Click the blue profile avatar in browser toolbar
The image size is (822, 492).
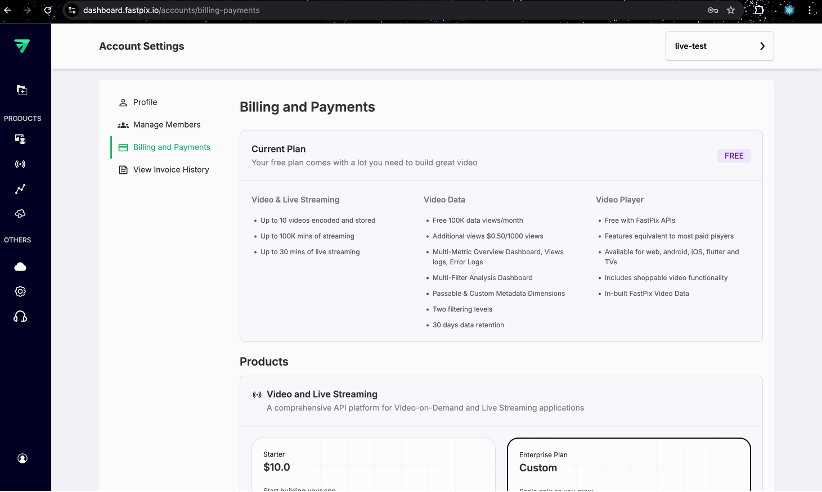click(x=789, y=10)
